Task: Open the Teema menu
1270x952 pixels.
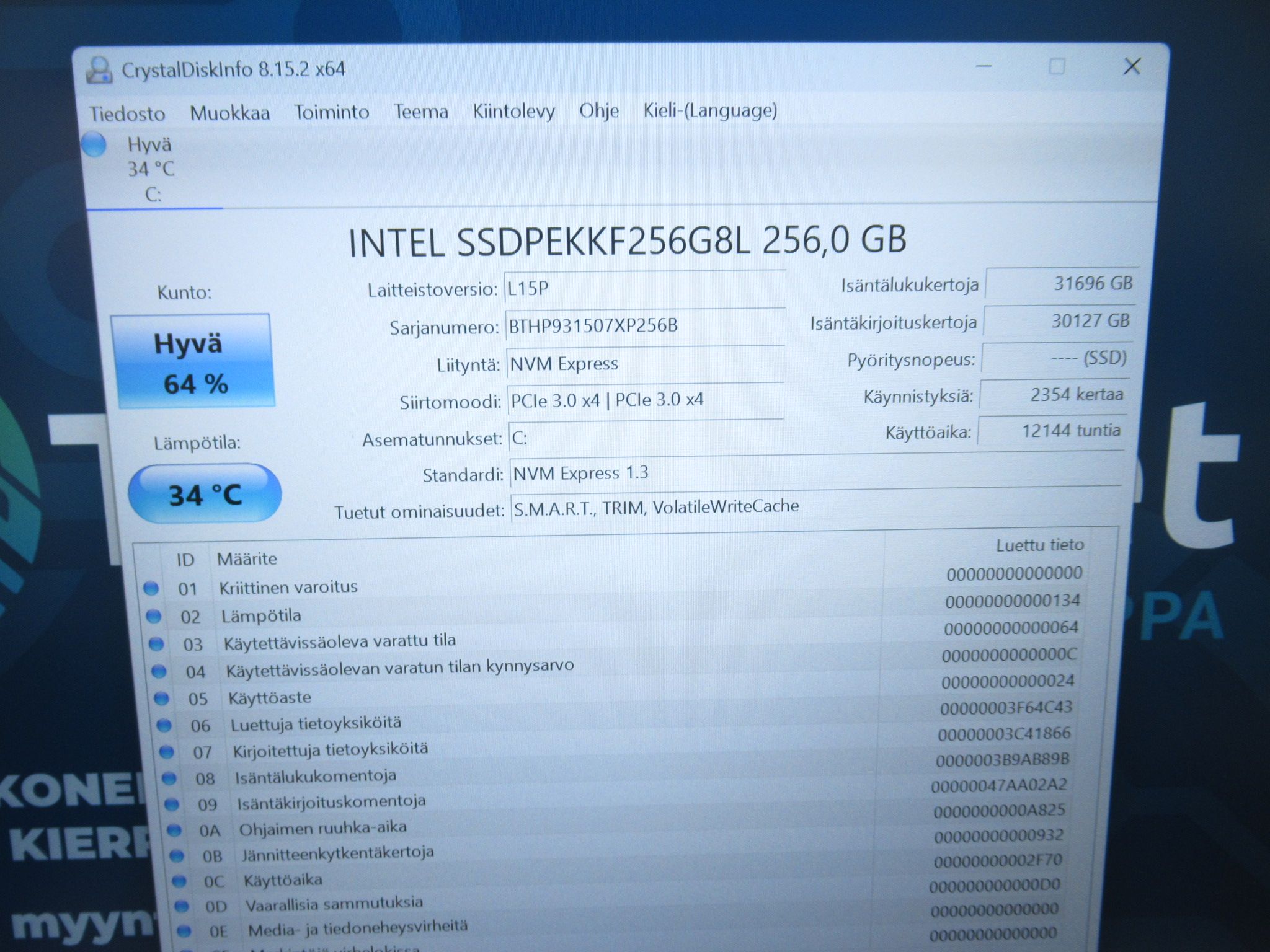Action: (x=420, y=112)
